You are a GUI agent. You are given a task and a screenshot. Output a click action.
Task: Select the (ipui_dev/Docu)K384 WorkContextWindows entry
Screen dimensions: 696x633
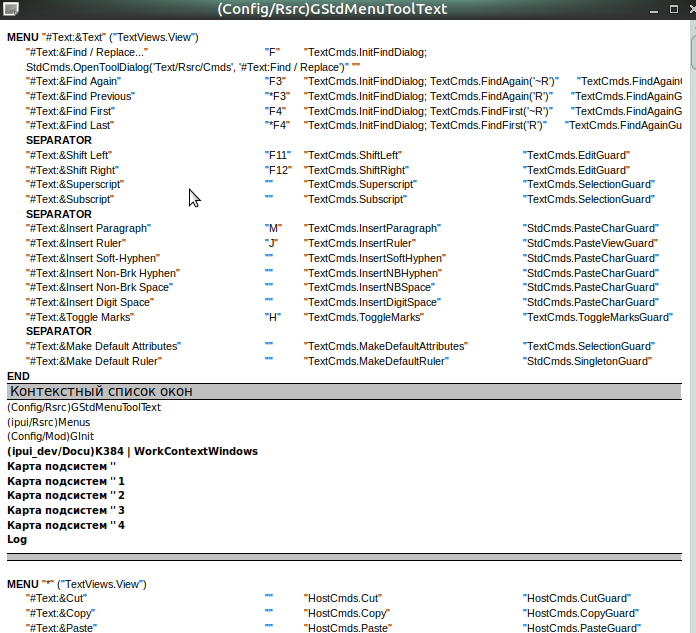[132, 451]
